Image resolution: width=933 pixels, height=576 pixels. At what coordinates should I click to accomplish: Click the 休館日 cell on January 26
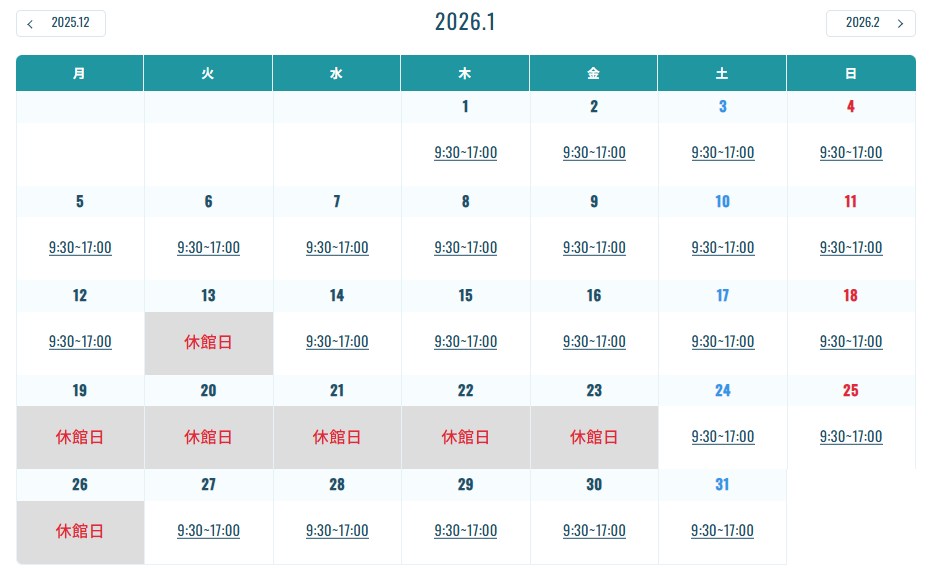point(80,531)
